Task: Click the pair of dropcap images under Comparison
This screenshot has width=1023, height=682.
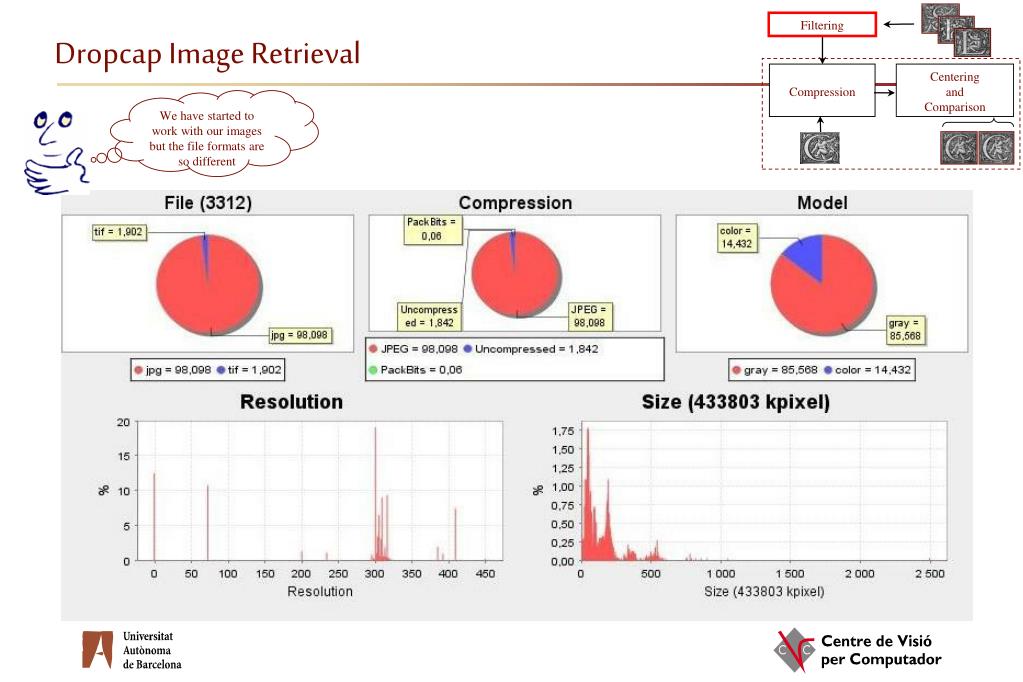Action: [977, 147]
